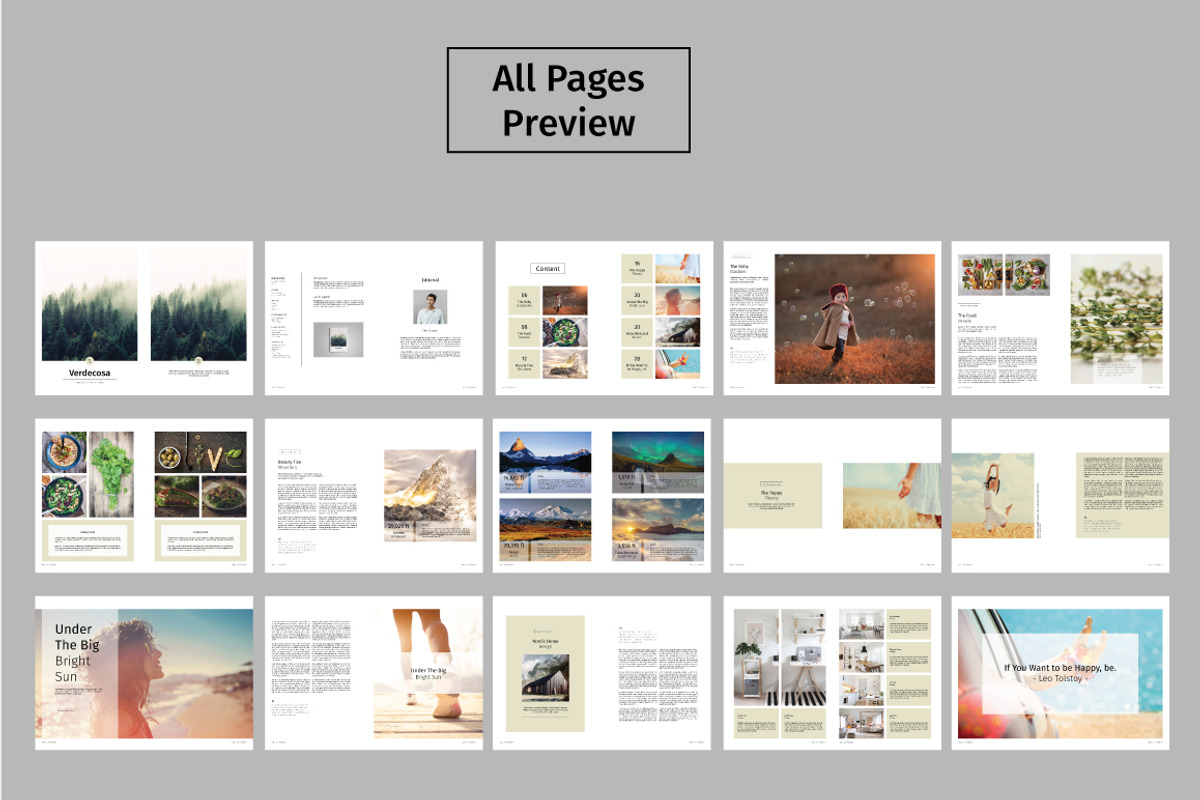Click the interior with potted plant photo

tap(755, 657)
